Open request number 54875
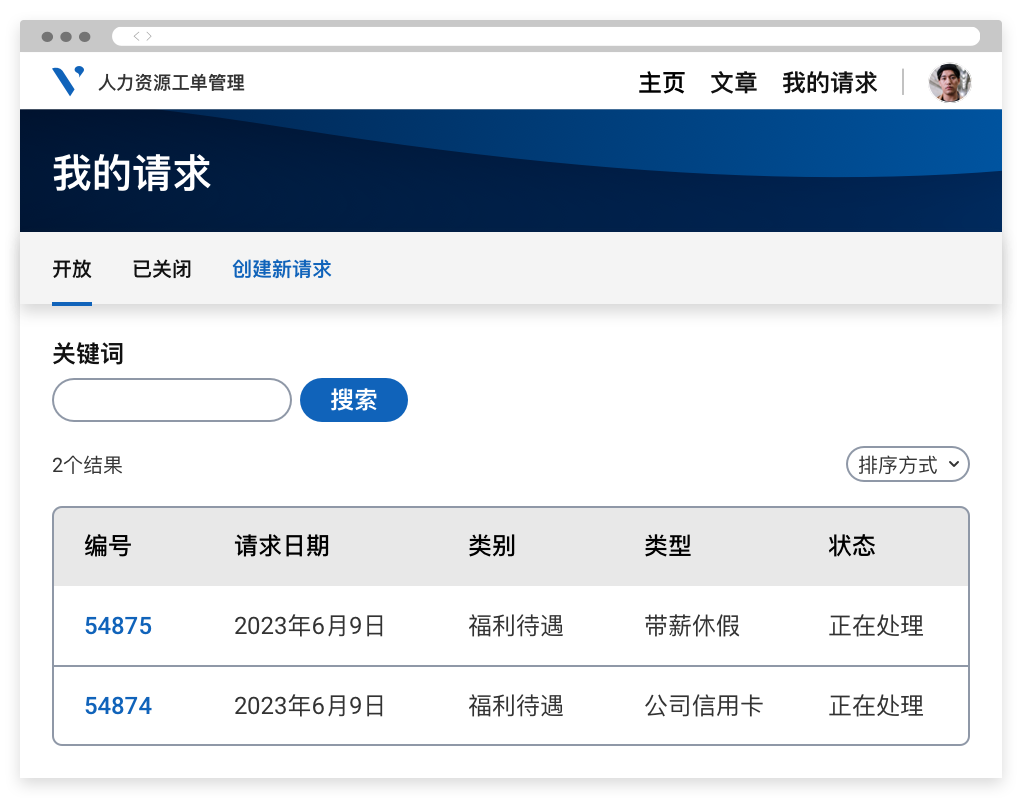Viewport: 1022px width, 798px height. pos(118,626)
